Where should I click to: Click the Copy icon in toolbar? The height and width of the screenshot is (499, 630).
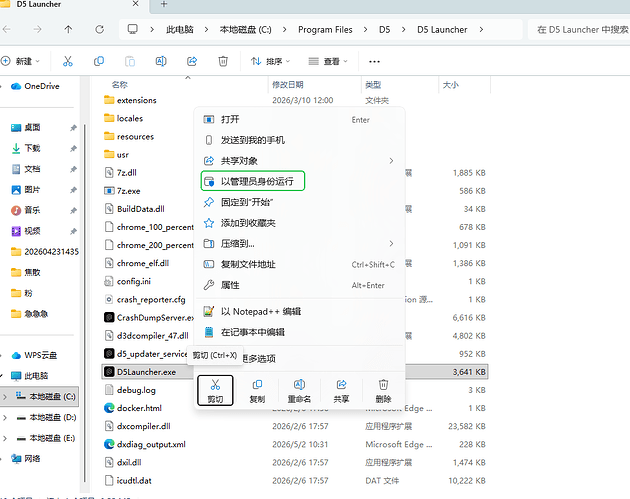[x=99, y=61]
